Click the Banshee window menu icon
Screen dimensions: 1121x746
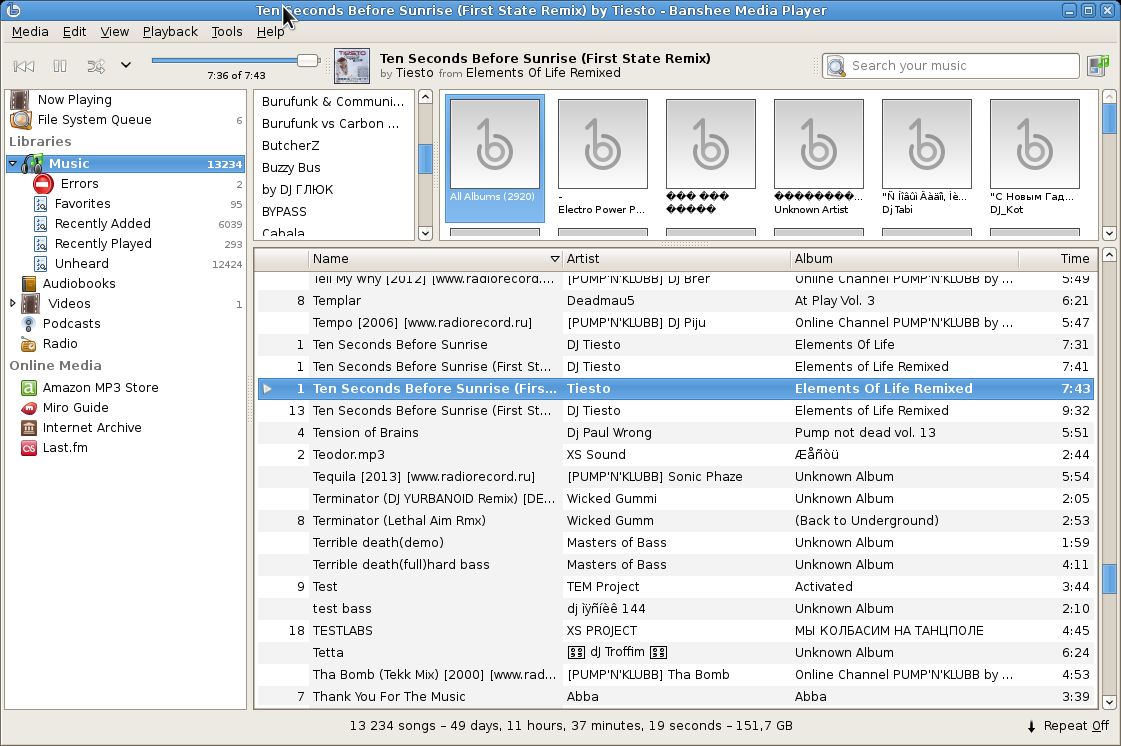(x=12, y=11)
